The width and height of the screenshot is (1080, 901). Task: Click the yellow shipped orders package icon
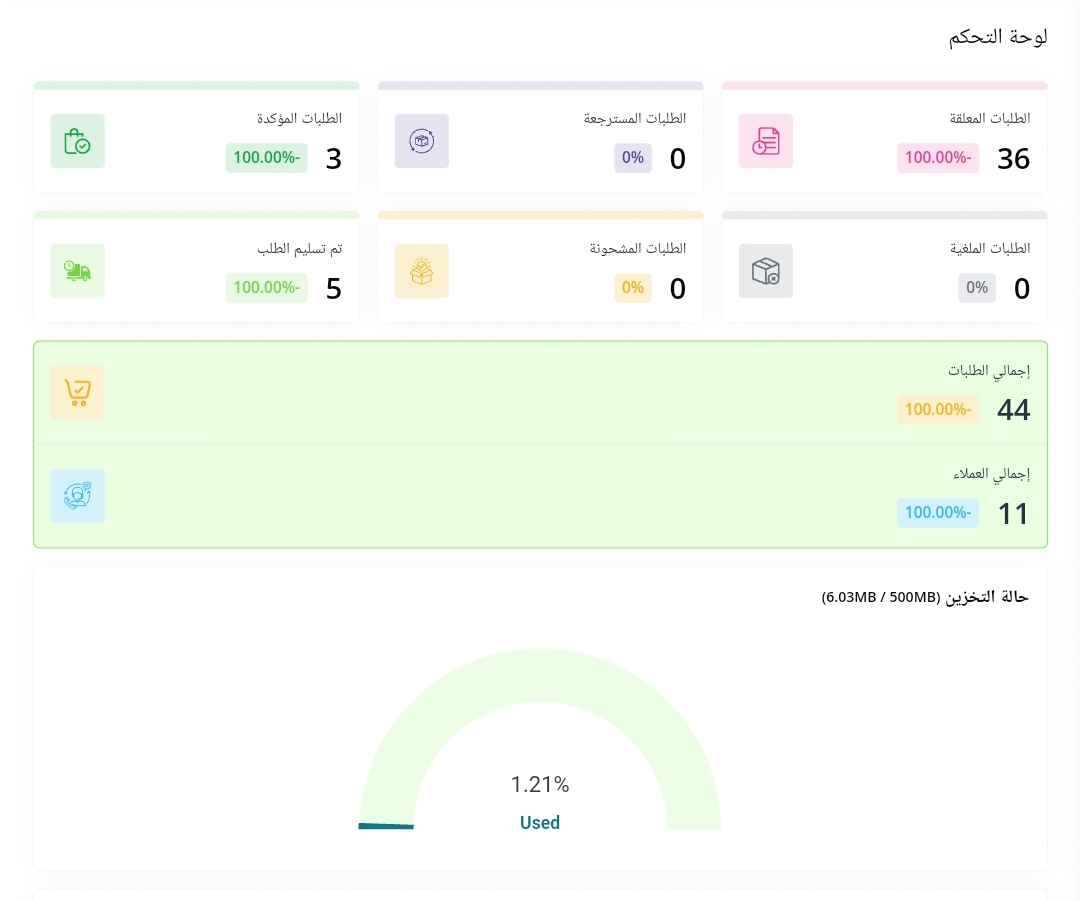click(421, 271)
